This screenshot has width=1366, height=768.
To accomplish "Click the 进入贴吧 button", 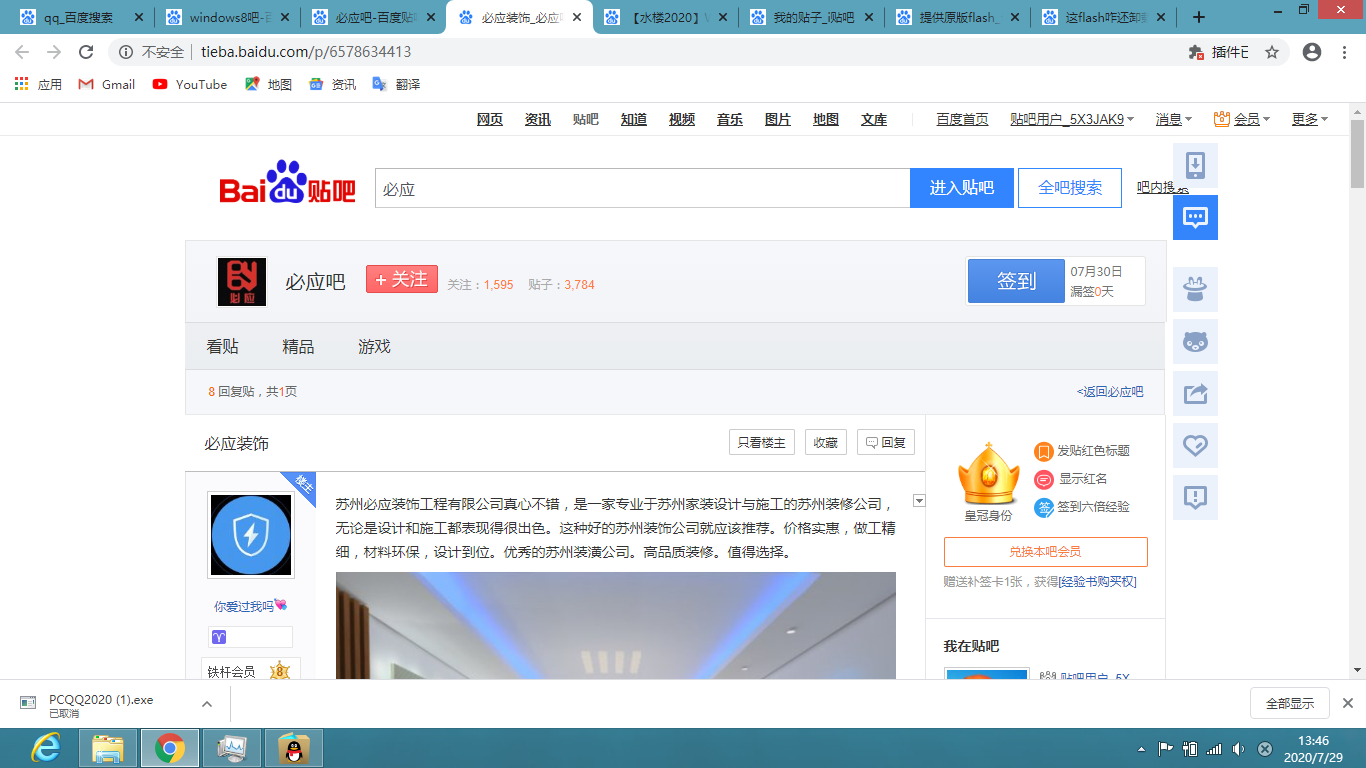I will click(962, 188).
